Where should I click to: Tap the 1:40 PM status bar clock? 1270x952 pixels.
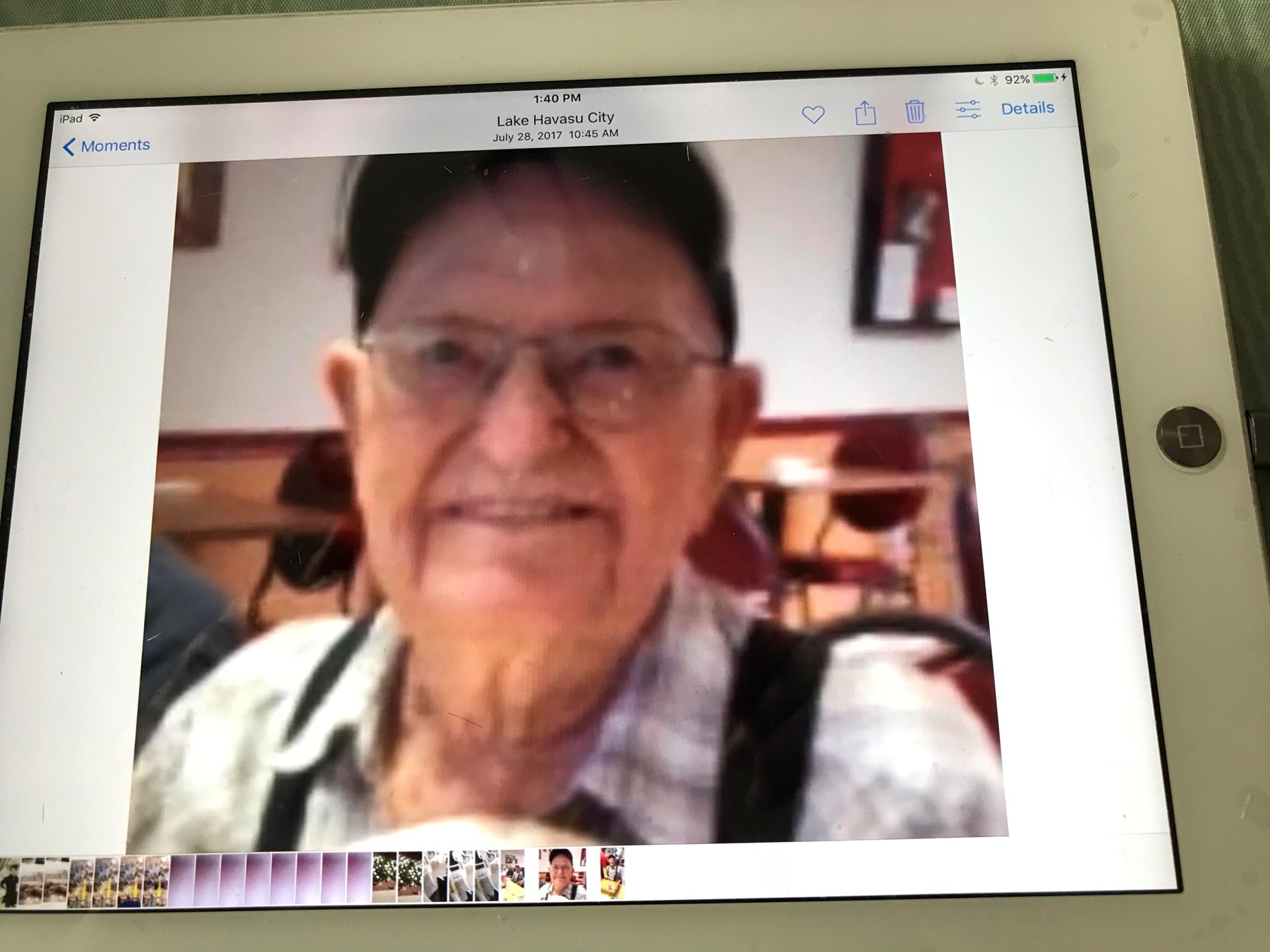557,98
